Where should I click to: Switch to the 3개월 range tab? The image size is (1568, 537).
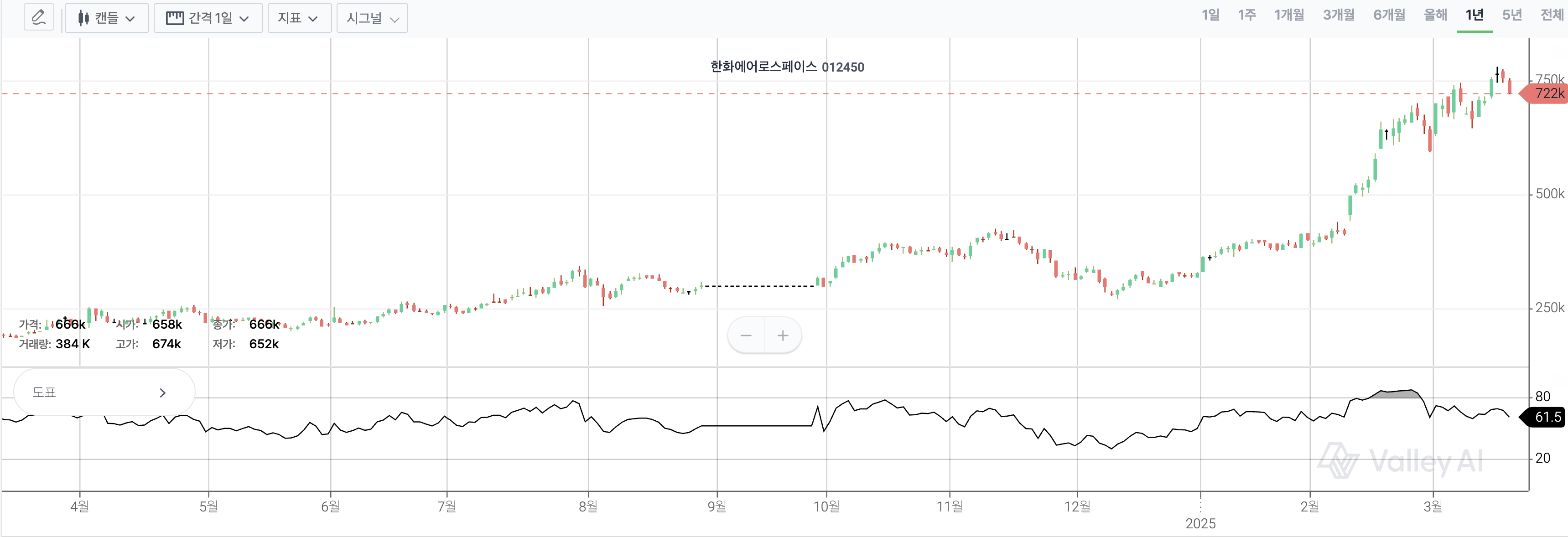1339,15
